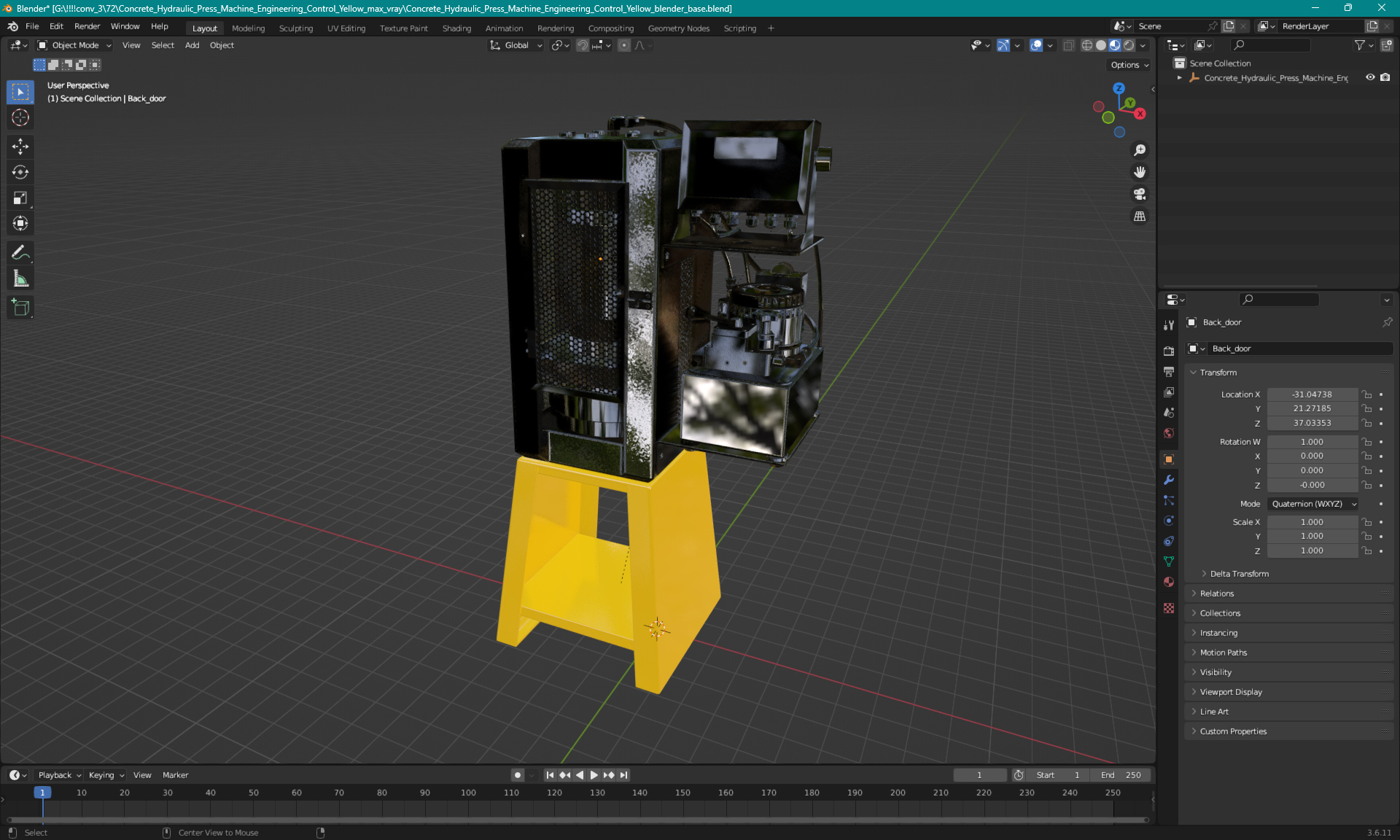The height and width of the screenshot is (840, 1400).
Task: Select the Annotate tool
Action: [x=20, y=253]
